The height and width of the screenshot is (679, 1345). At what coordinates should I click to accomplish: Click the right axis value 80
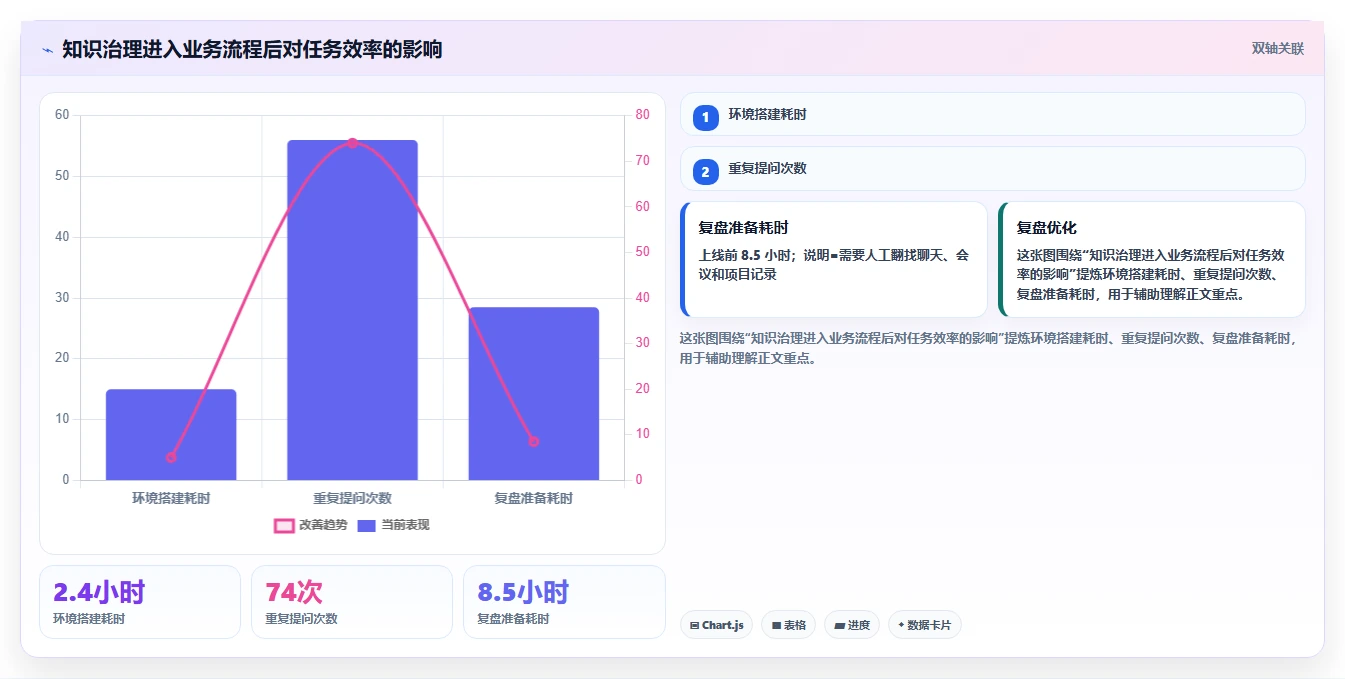pyautogui.click(x=642, y=115)
